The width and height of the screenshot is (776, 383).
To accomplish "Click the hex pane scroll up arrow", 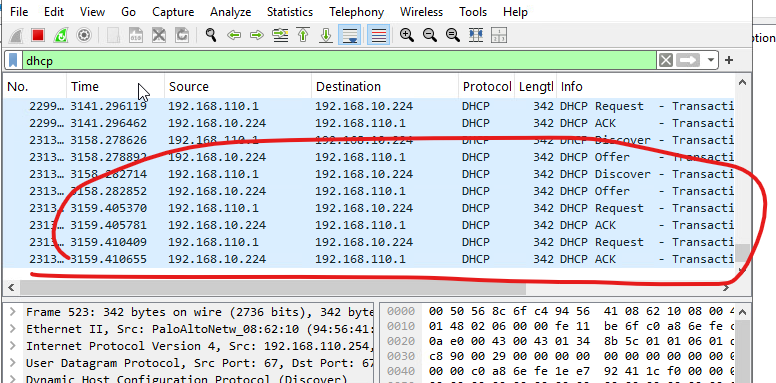I will point(742,312).
